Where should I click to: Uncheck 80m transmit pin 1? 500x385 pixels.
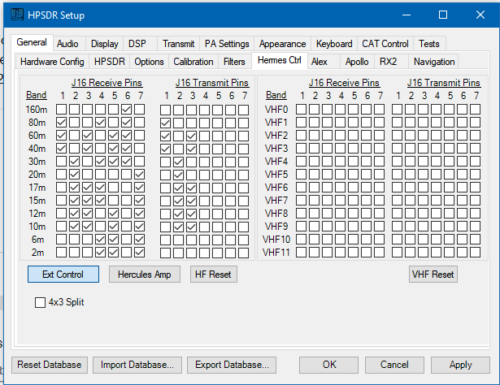click(165, 123)
